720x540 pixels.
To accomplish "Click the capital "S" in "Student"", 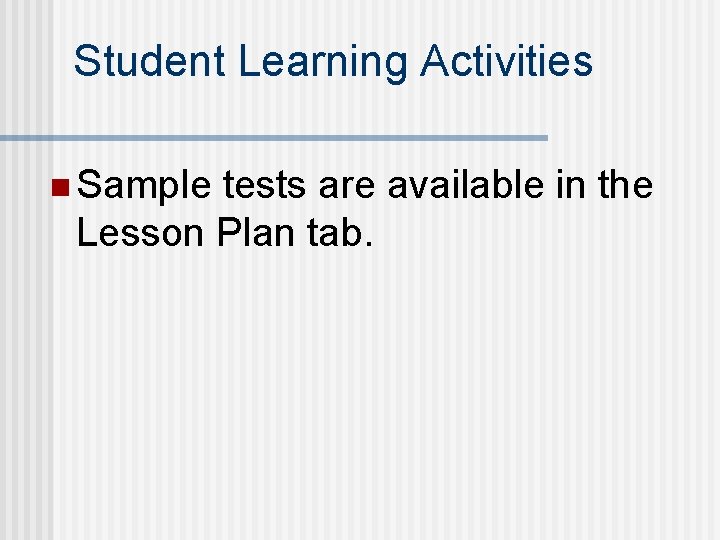I will point(87,61).
